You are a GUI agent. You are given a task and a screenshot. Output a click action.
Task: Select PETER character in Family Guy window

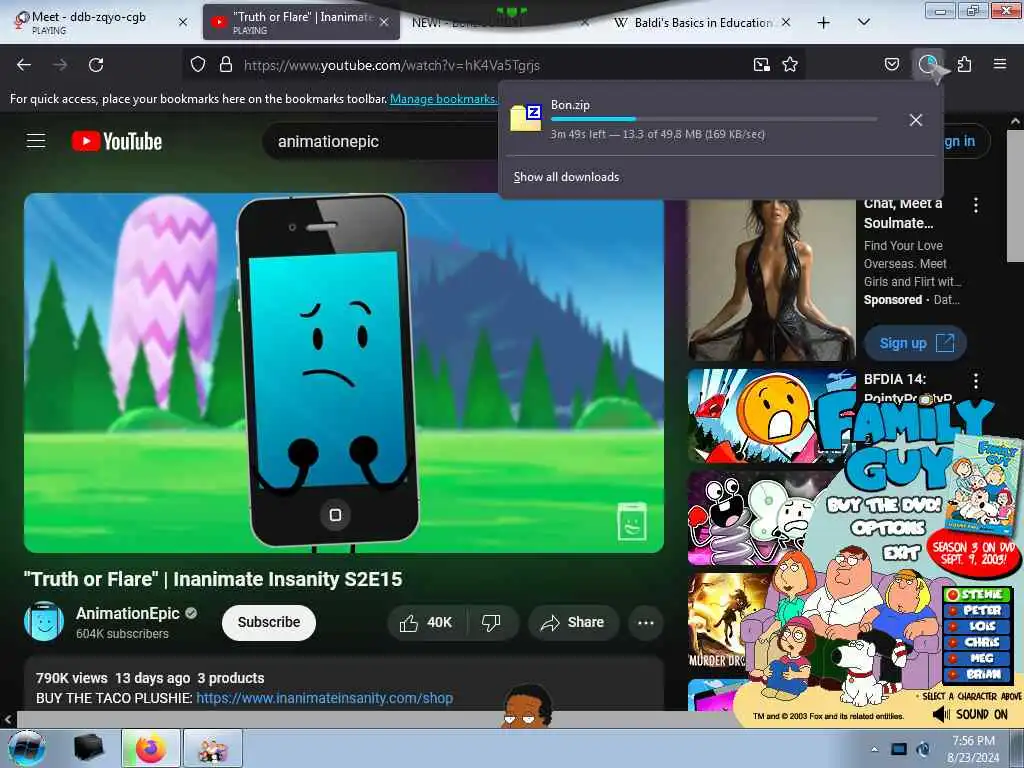click(x=978, y=610)
